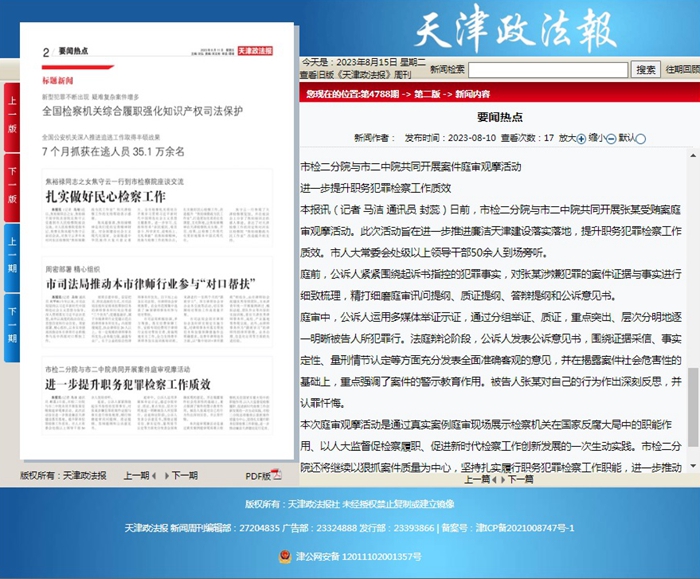Click left arrow beside 上一篇
The width and height of the screenshot is (700, 579).
(494, 480)
